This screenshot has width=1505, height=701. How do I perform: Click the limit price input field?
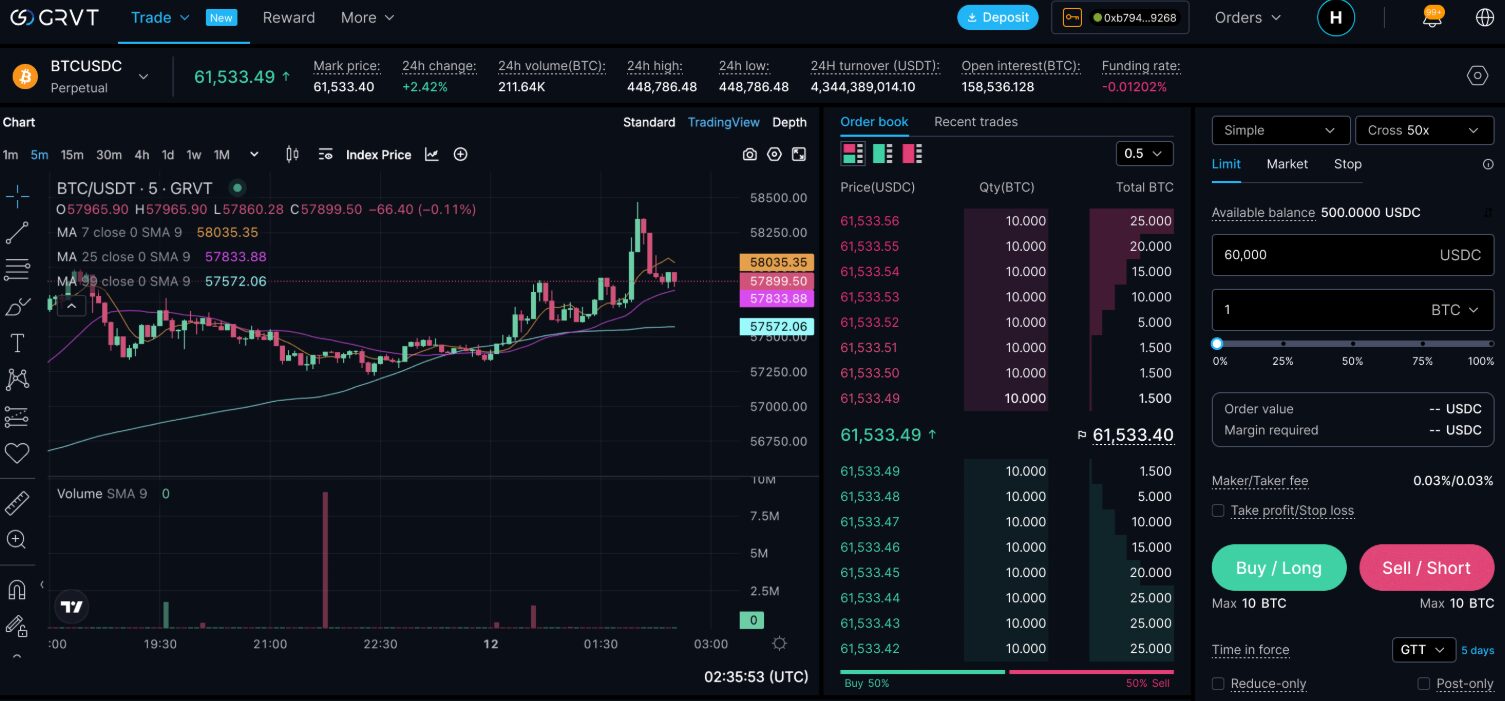point(1353,255)
